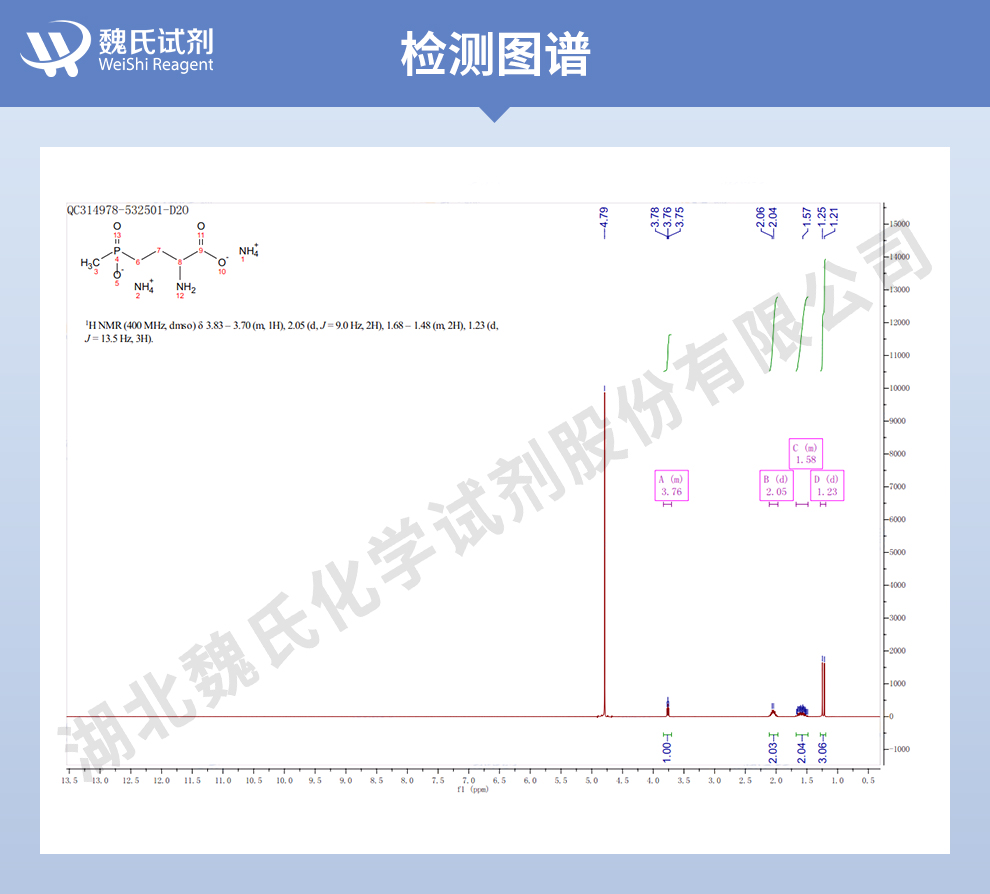
Task: Click the 4.79 peak label
Action: 604,219
